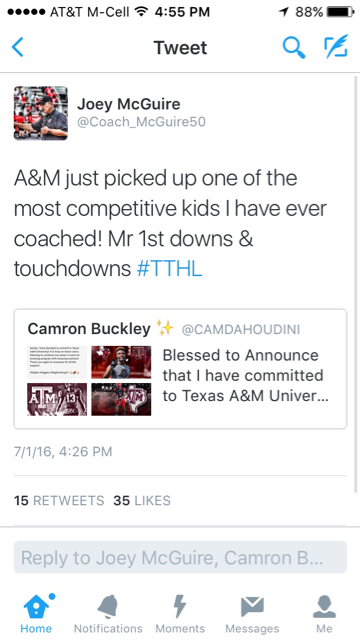Open the quoted Camron Buckley tweet text
The height and width of the screenshot is (640, 360).
(x=245, y=375)
